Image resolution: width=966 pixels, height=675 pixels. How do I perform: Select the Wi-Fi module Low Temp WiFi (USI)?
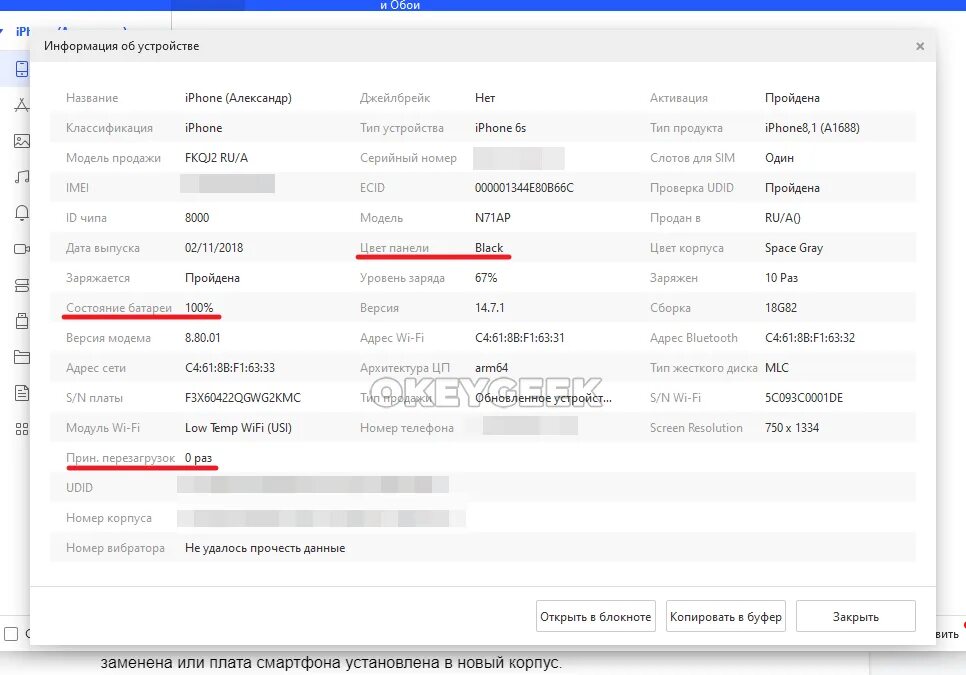[x=238, y=428]
